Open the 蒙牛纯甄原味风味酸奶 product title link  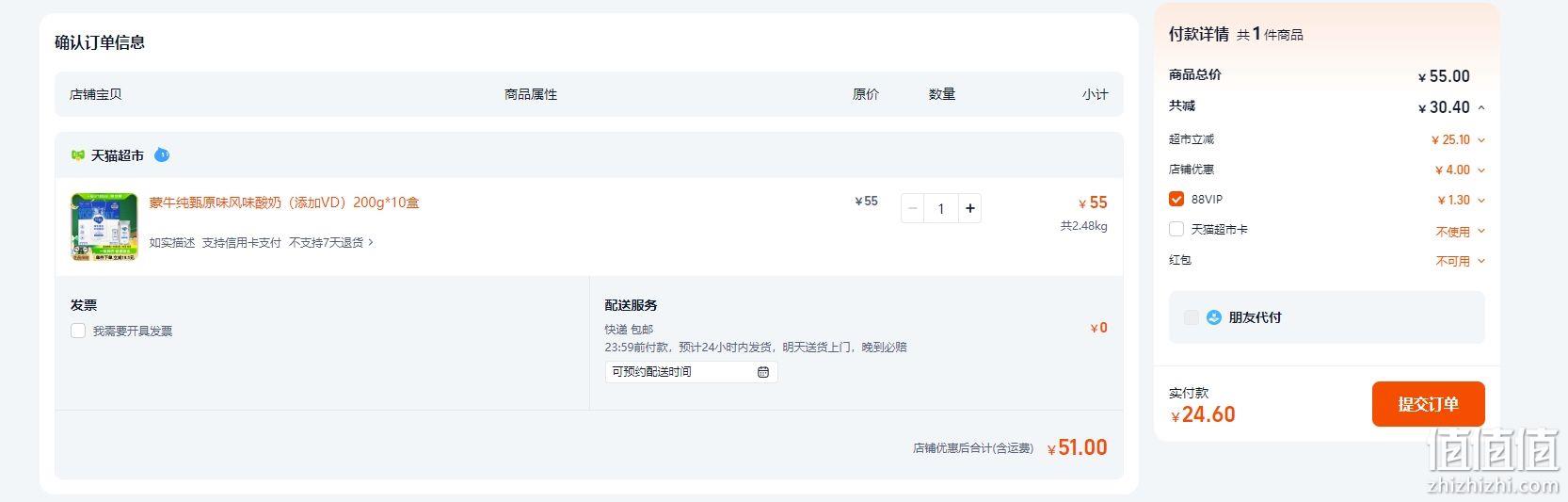pyautogui.click(x=284, y=202)
